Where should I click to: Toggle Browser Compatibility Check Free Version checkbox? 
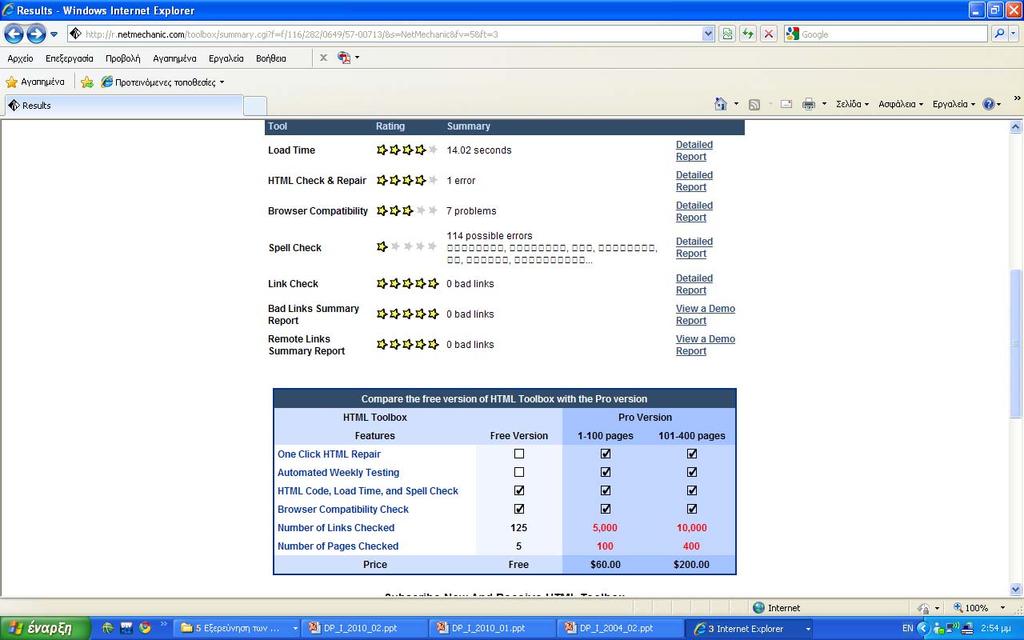pos(519,508)
